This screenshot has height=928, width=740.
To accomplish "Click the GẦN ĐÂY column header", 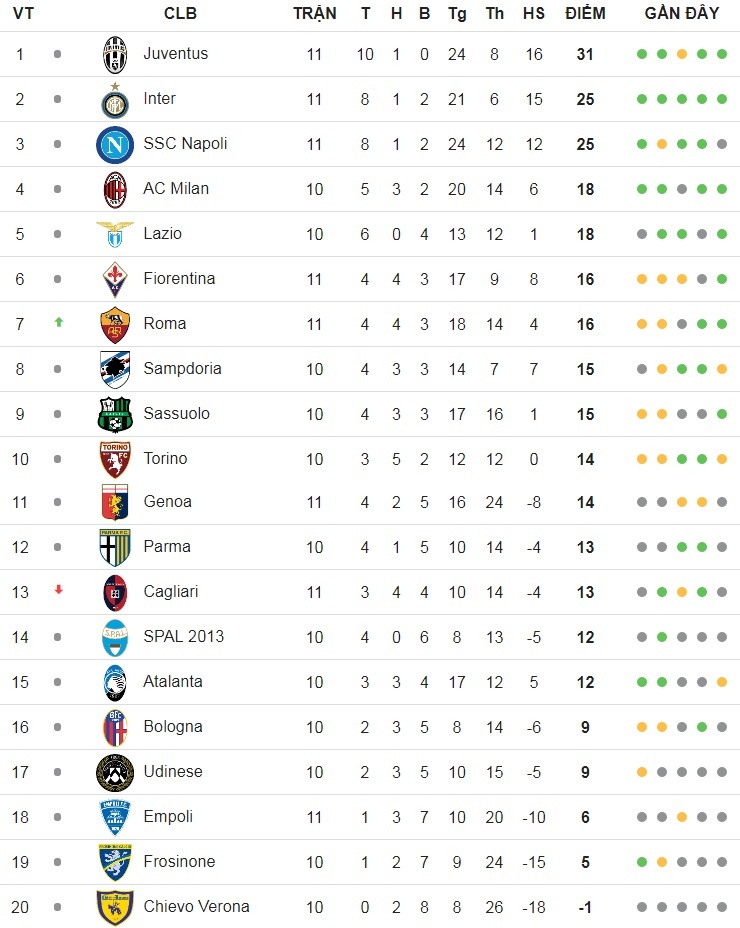I will (x=682, y=14).
